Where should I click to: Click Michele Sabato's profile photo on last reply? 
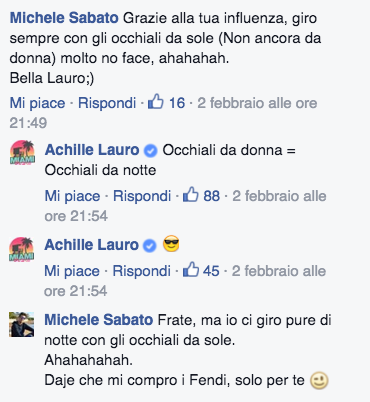pyautogui.click(x=22, y=324)
